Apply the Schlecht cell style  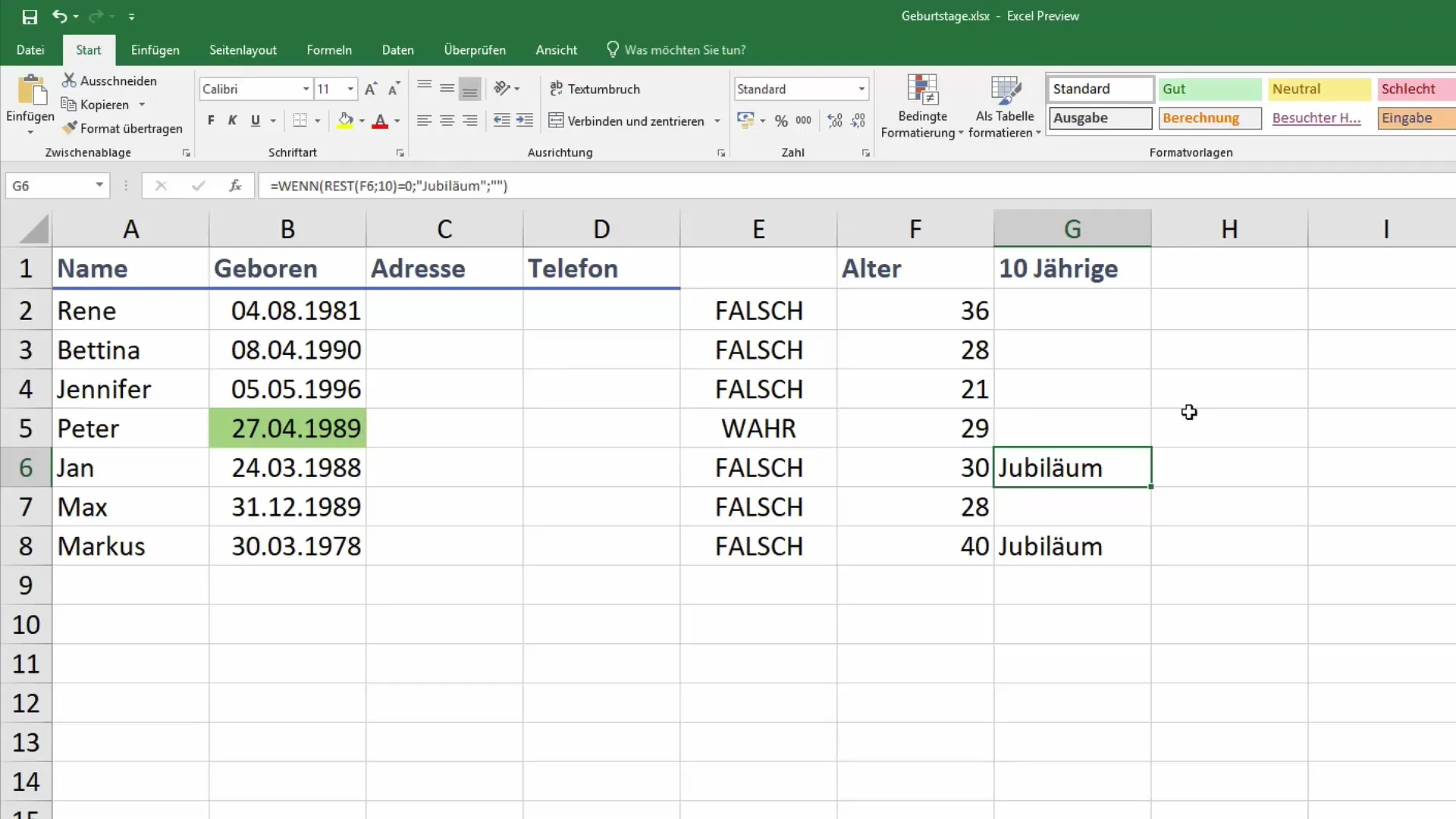pyautogui.click(x=1417, y=89)
